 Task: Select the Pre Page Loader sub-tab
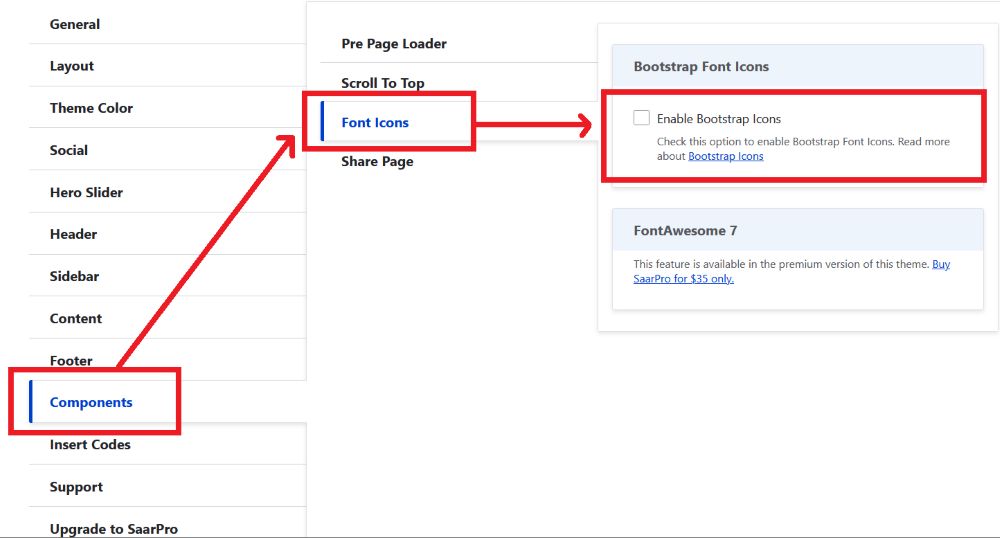coord(394,44)
